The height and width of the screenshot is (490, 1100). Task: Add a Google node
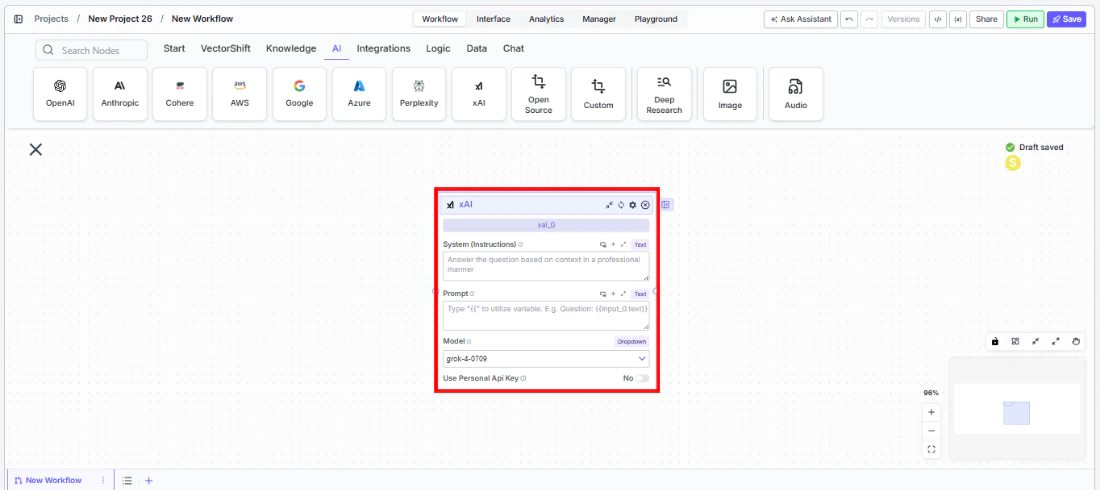point(300,94)
